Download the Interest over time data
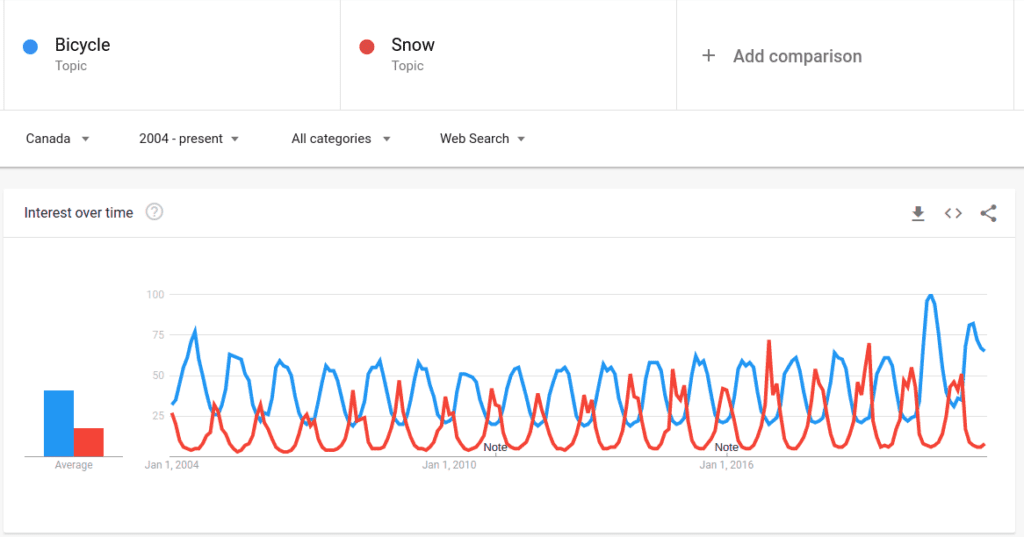Screen dimensions: 1024x537 point(918,213)
